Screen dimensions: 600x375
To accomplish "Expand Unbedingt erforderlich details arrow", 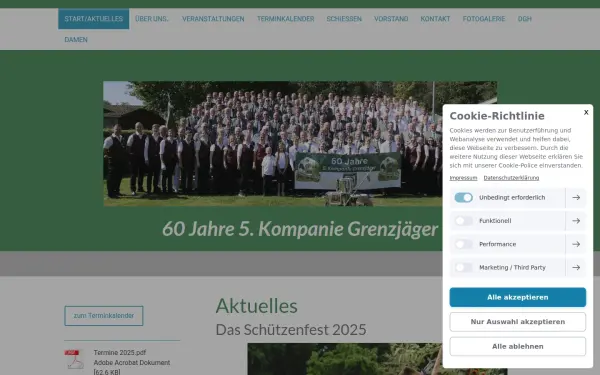I will (x=576, y=197).
